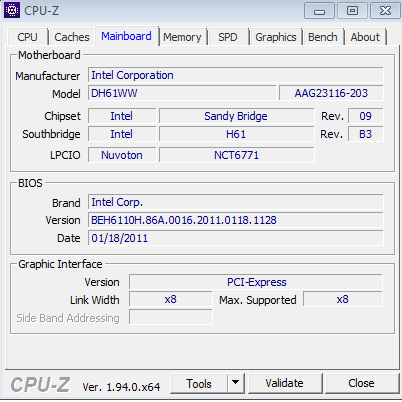Screen dimensions: 402x402
Task: Click the Tools button
Action: click(199, 383)
